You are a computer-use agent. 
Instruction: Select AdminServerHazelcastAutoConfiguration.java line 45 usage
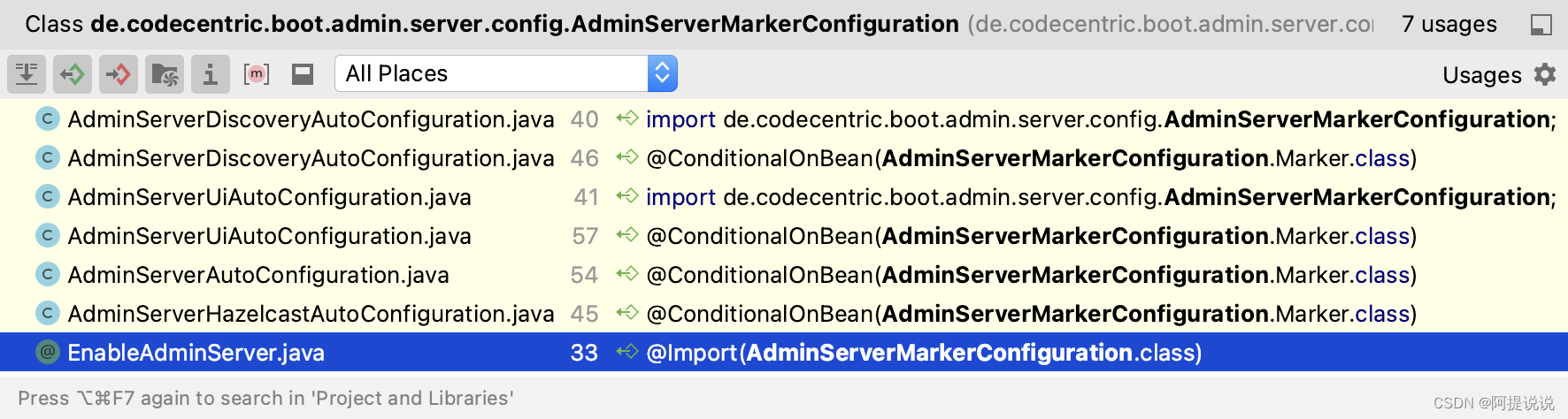311,314
